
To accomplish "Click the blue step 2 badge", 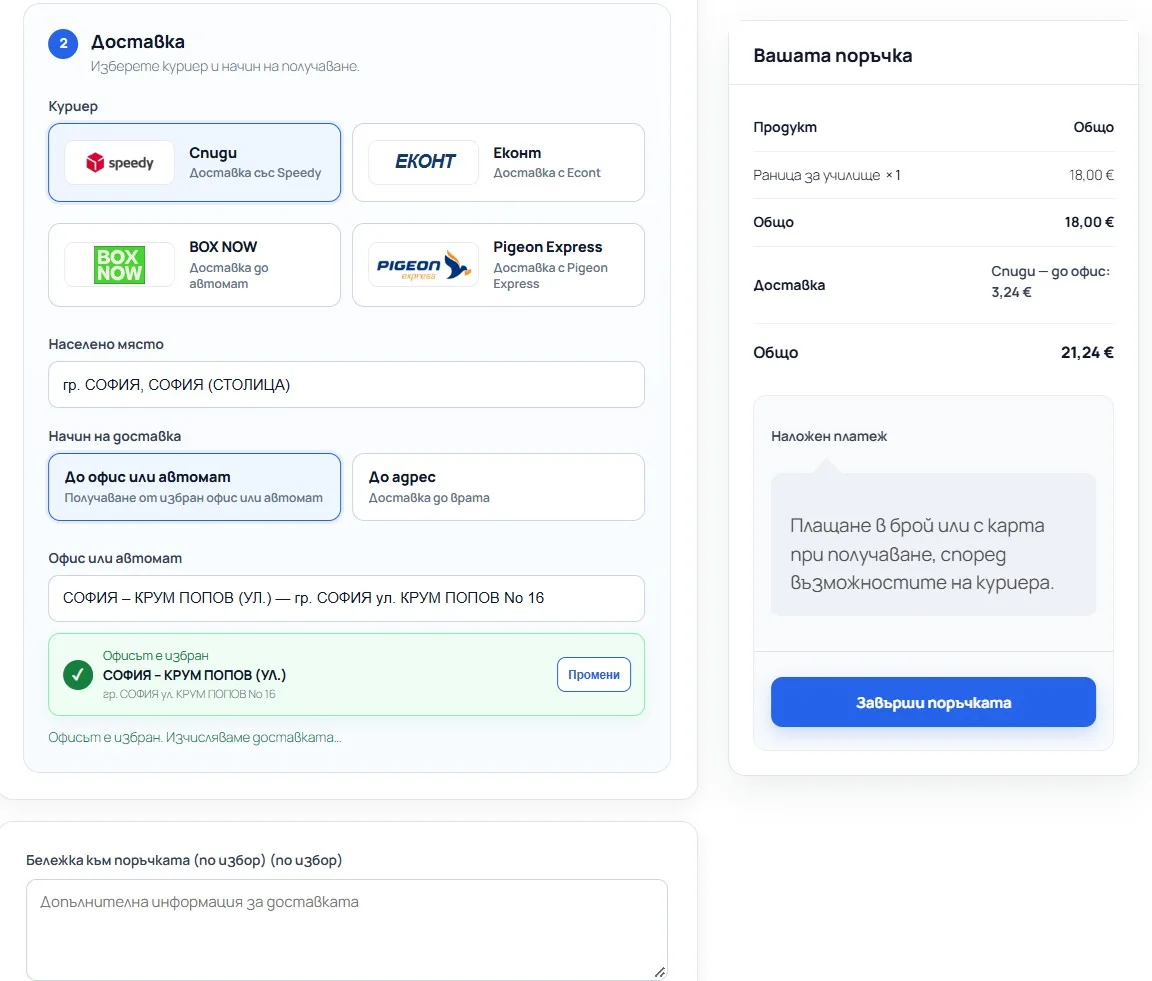I will (x=63, y=43).
